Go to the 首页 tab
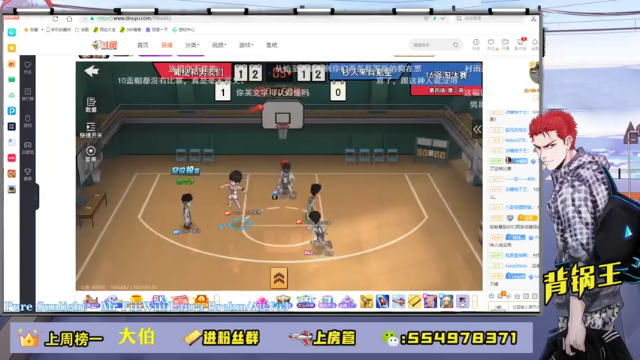The height and width of the screenshot is (360, 640). pos(142,45)
